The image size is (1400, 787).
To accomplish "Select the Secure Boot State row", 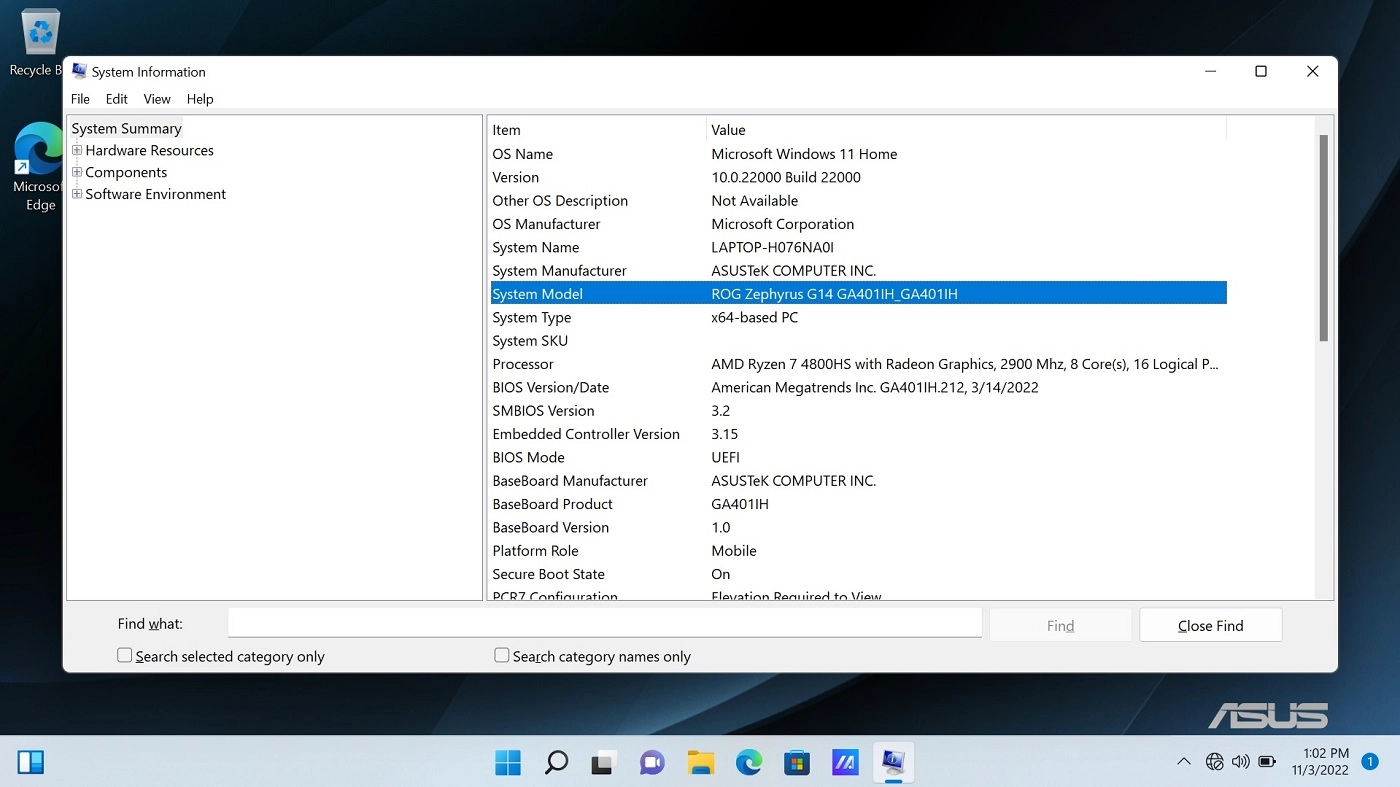I will (x=858, y=574).
